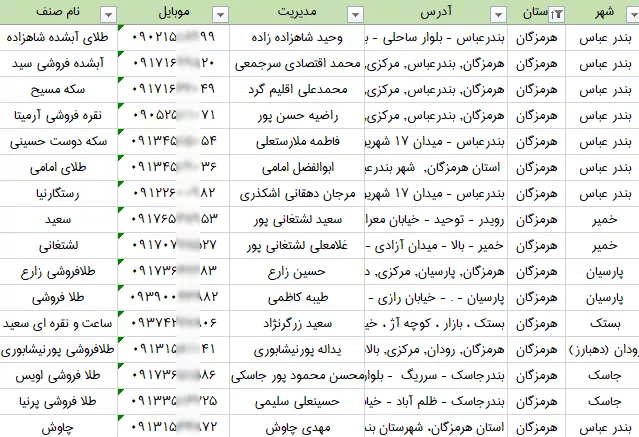
Task: Select address cell بستک ، بازار ، کوچه آژ
Action: (x=436, y=324)
